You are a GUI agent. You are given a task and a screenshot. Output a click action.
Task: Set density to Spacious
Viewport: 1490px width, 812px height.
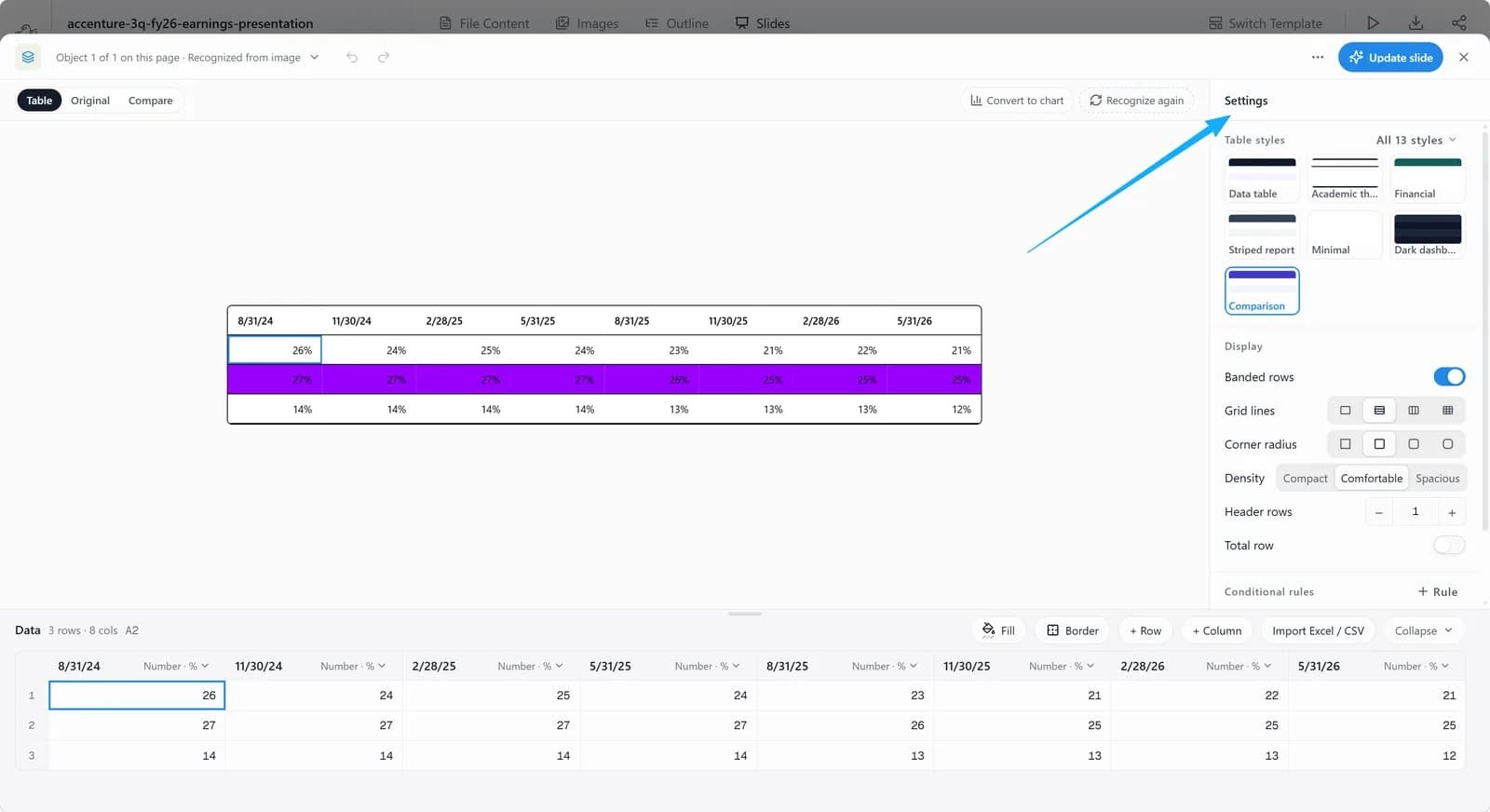pos(1437,479)
